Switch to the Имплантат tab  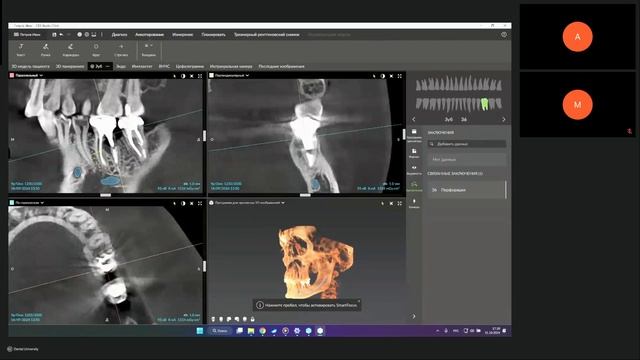pos(142,66)
